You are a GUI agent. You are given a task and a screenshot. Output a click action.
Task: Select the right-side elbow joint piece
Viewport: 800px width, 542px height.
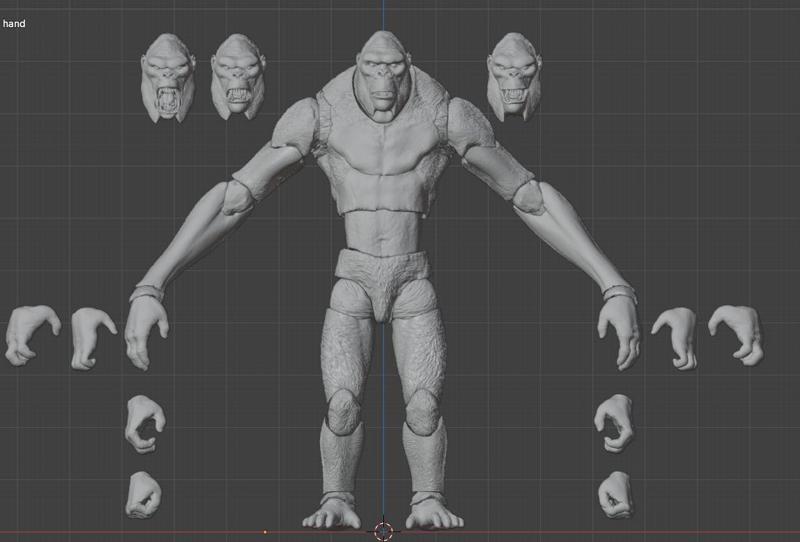529,196
